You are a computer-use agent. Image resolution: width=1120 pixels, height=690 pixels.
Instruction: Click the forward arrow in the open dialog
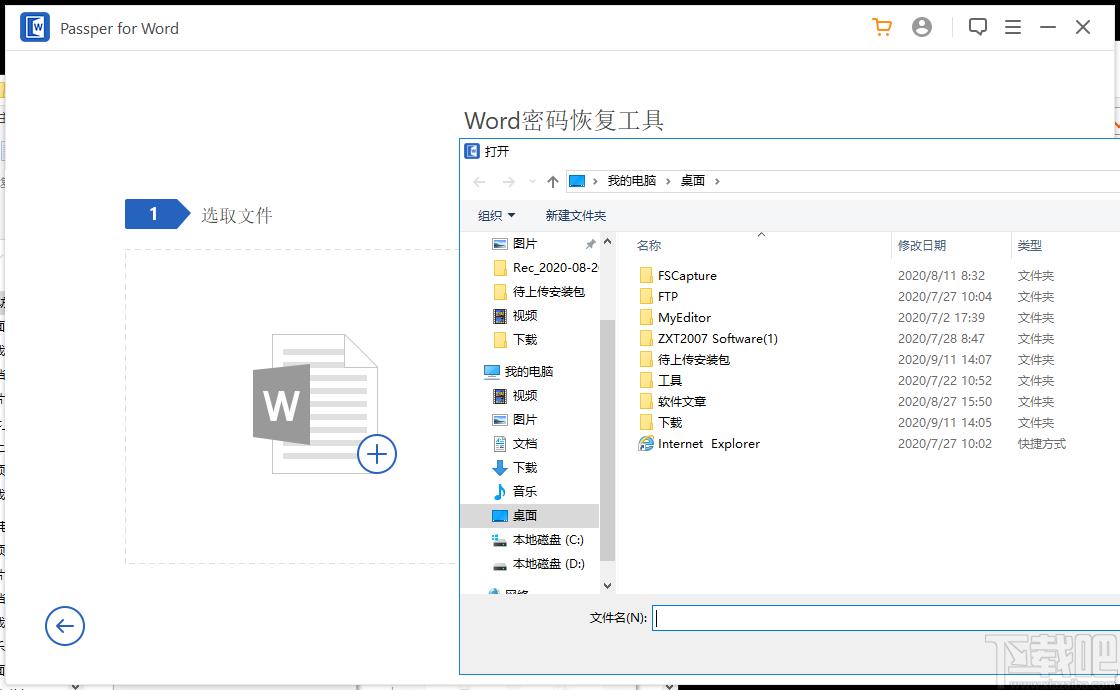(x=508, y=181)
